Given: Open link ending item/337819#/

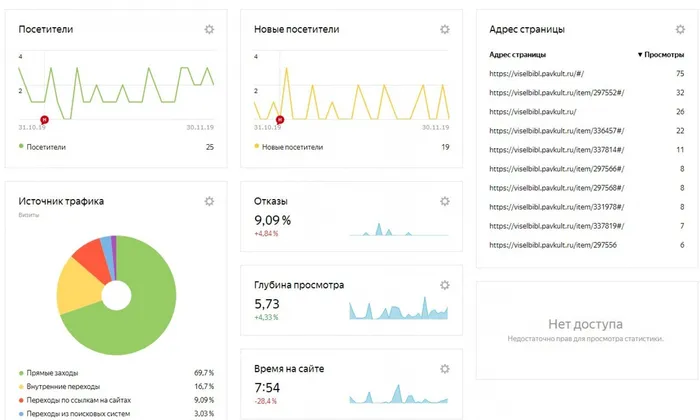Looking at the screenshot, I should point(557,226).
